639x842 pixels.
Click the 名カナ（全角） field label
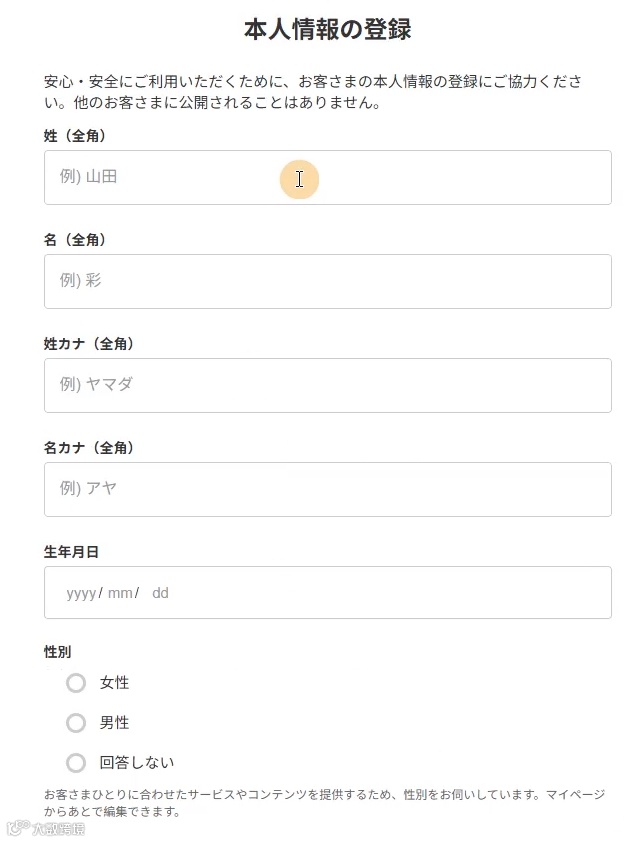point(89,448)
